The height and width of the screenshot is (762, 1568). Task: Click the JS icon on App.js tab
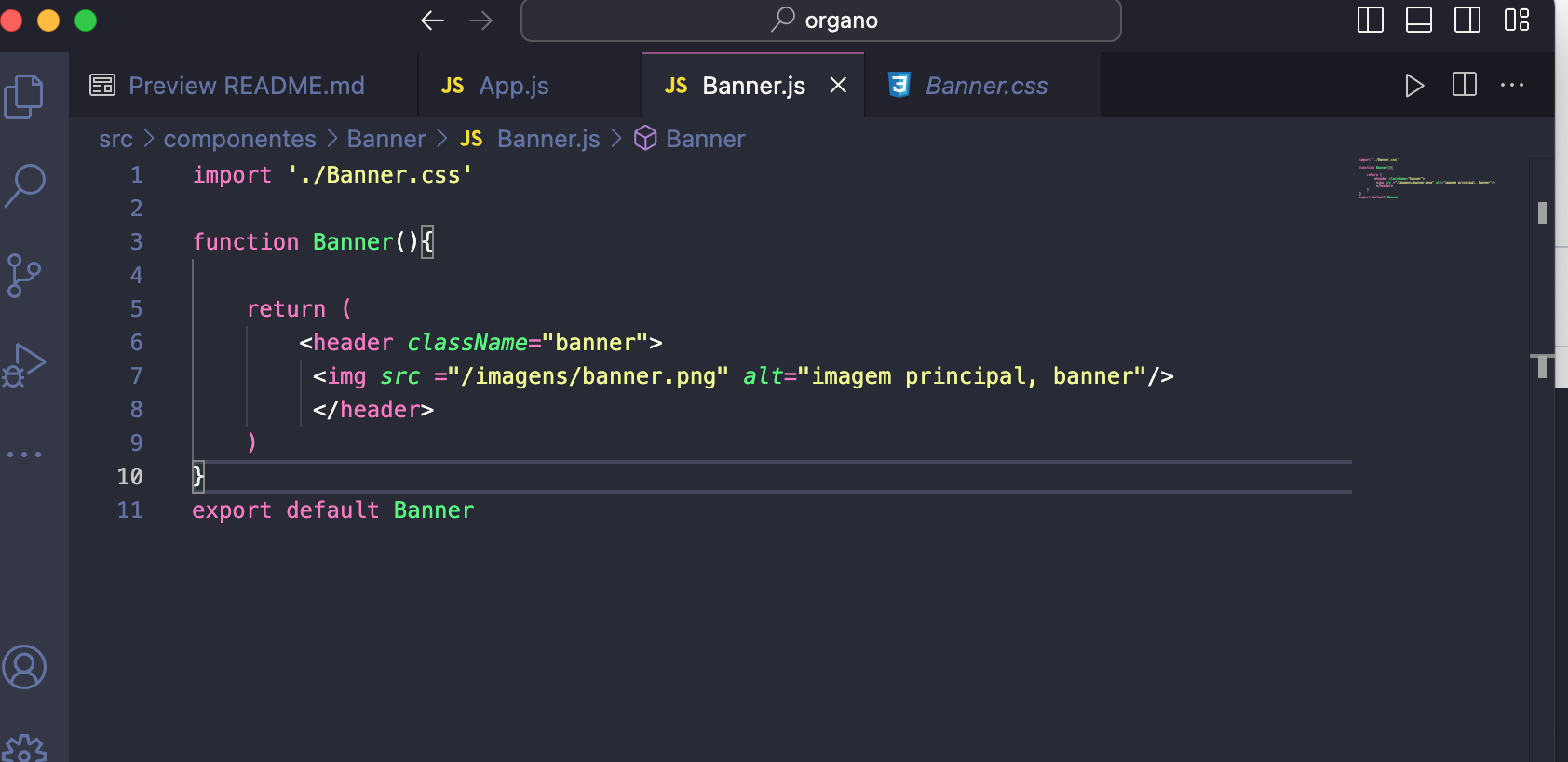[453, 86]
